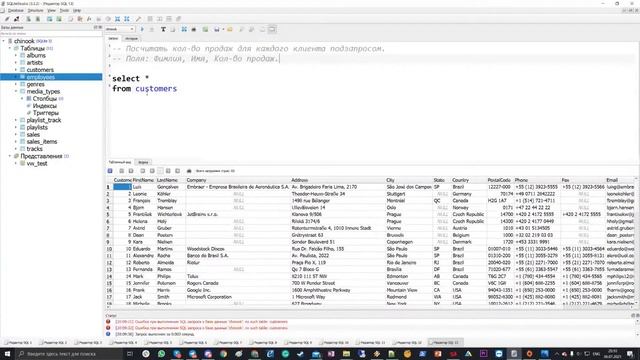Screen dimensions: 640x360
Task: Click the Windows Start button
Action: tap(7, 353)
